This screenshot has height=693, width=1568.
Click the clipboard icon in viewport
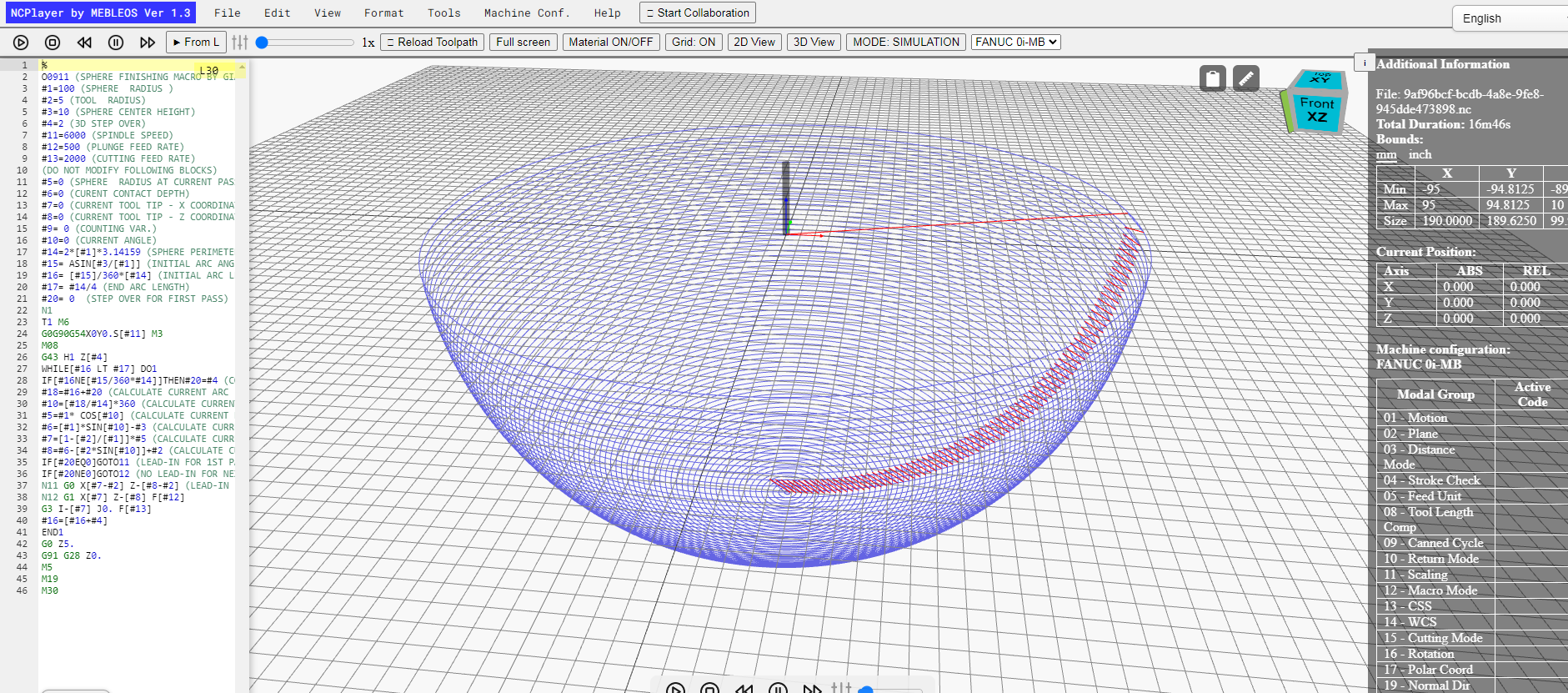(x=1213, y=78)
